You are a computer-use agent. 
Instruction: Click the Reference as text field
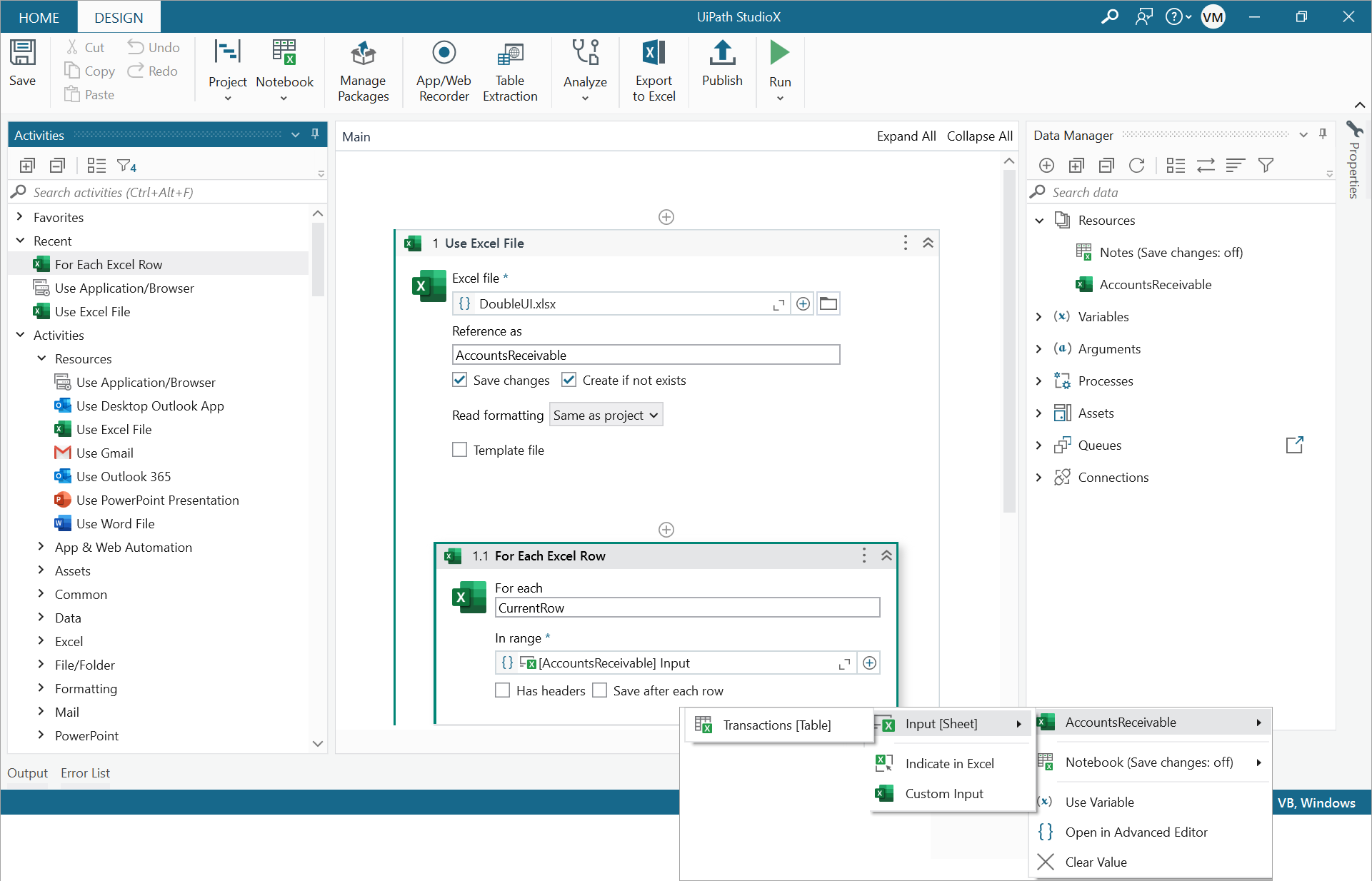click(646, 355)
